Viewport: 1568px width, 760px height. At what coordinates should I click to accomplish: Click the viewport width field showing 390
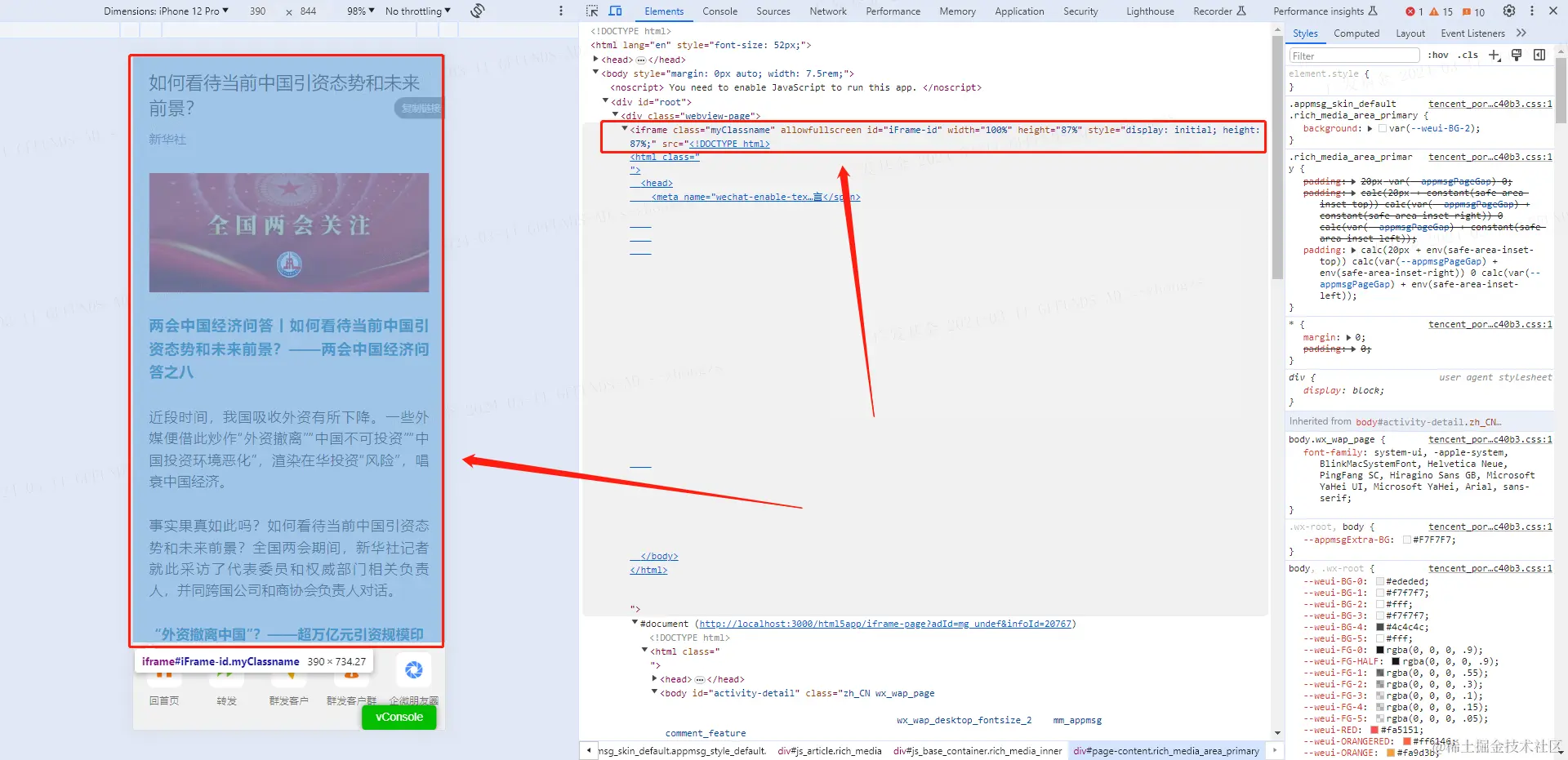pos(257,11)
